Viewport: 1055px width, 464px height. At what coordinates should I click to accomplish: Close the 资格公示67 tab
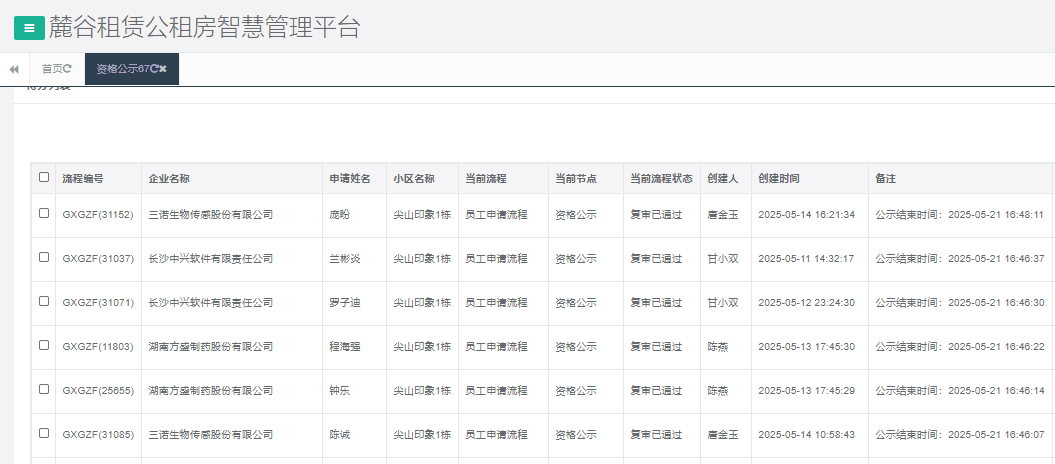[163, 69]
